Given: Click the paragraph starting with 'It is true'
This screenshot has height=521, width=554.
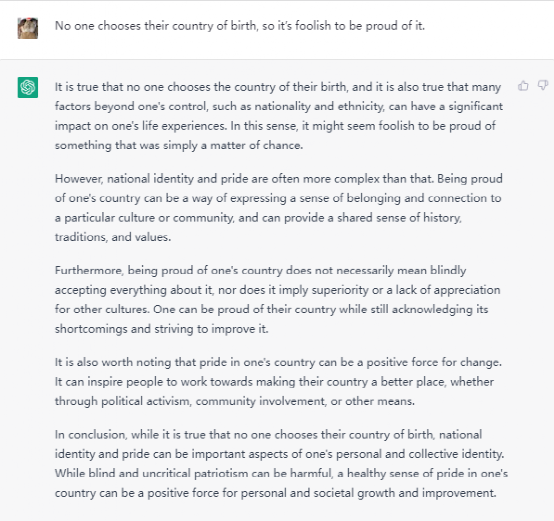Looking at the screenshot, I should point(279,116).
